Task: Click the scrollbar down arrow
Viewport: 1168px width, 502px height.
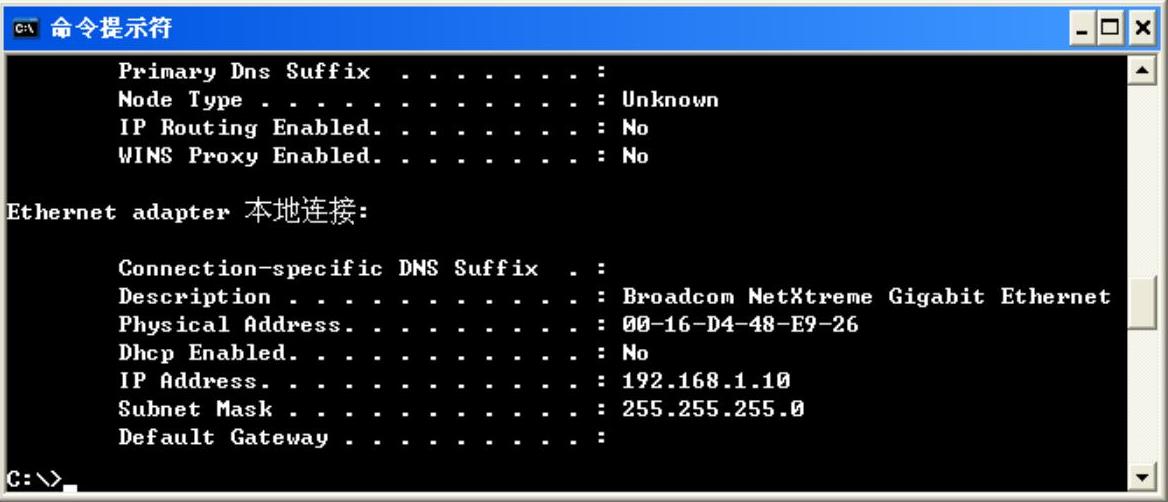Action: click(x=1142, y=476)
